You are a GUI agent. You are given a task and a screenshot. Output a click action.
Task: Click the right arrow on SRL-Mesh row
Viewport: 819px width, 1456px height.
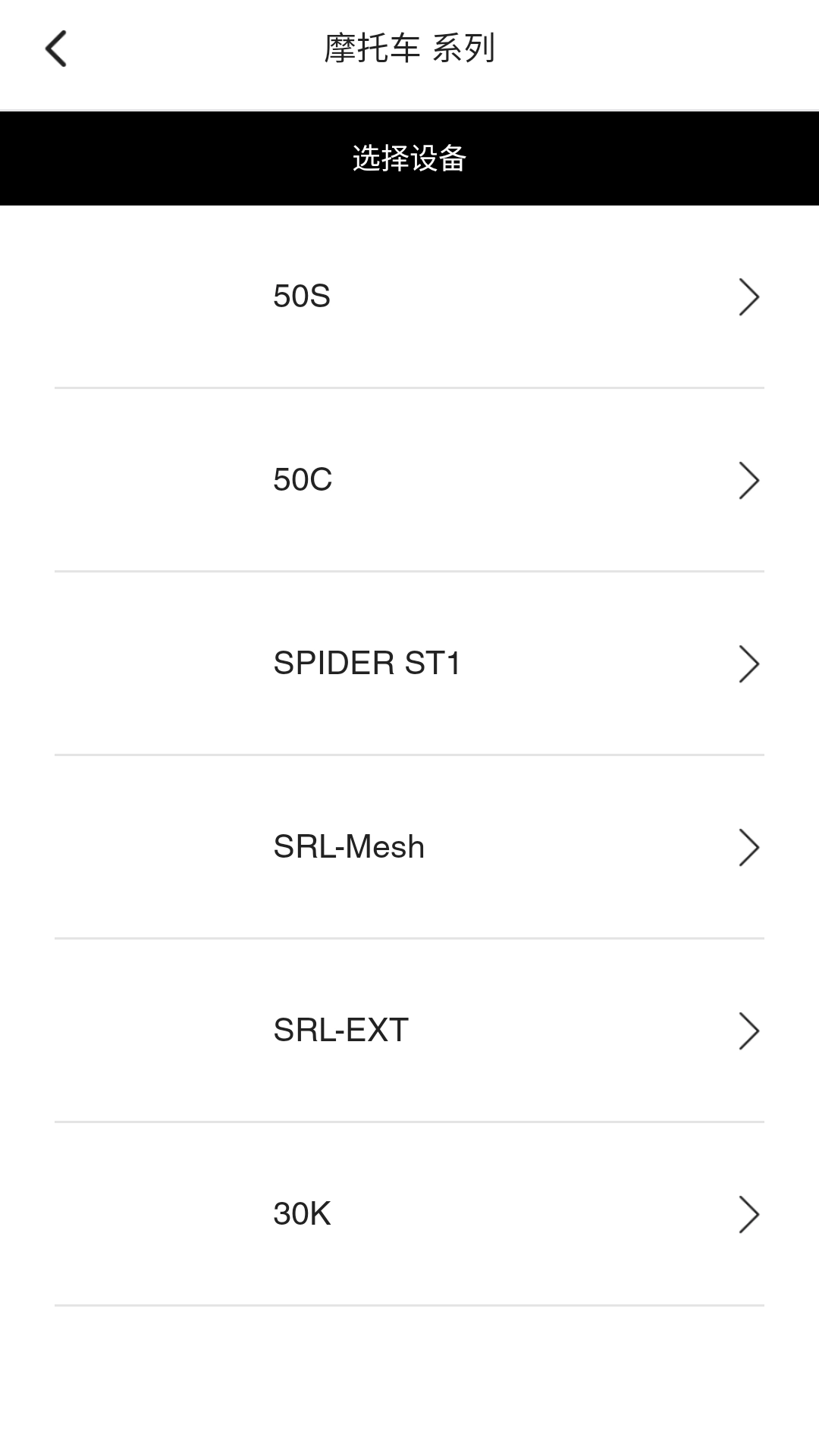point(748,847)
